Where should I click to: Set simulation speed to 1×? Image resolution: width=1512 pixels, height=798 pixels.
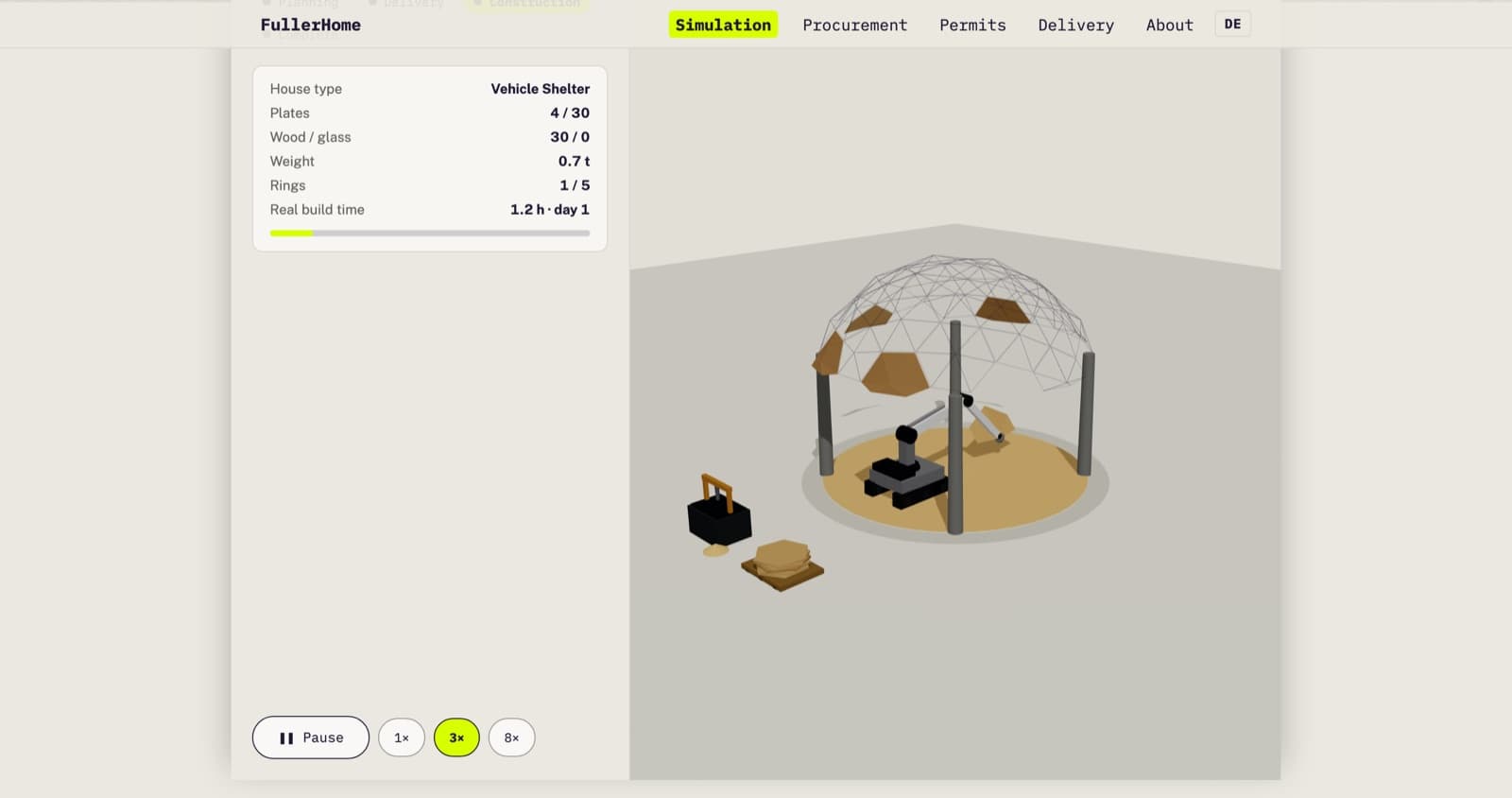point(402,737)
